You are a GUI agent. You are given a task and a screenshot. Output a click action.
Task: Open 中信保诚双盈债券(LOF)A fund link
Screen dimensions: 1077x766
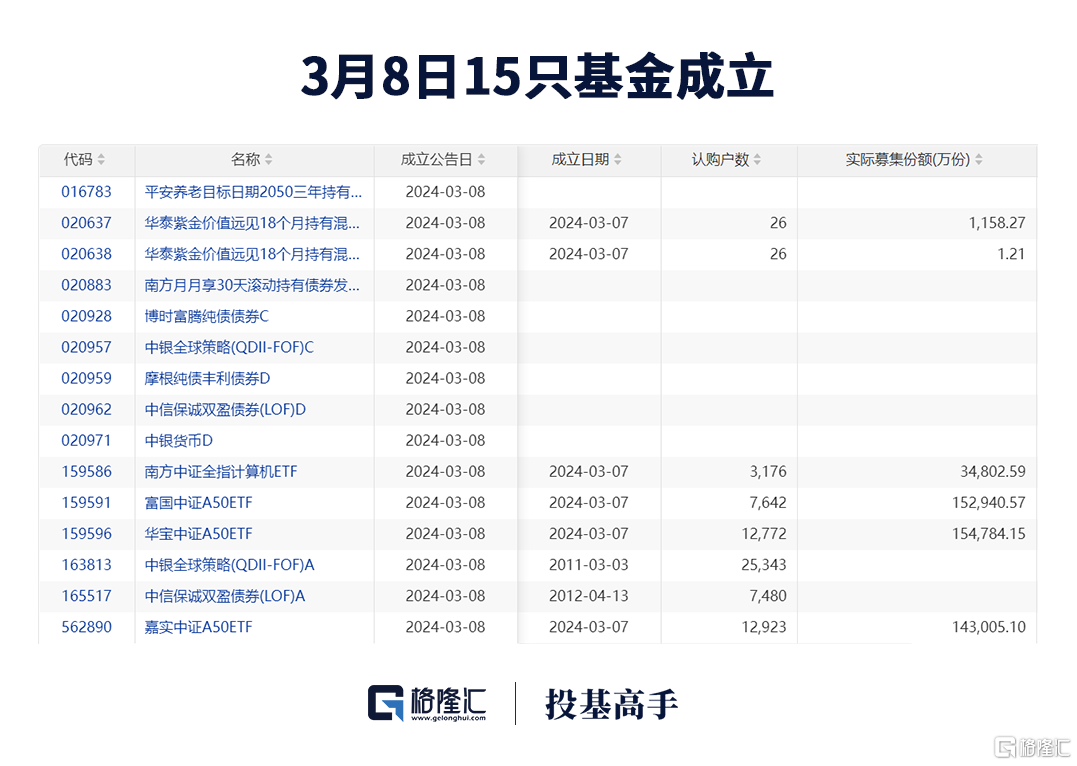click(225, 596)
